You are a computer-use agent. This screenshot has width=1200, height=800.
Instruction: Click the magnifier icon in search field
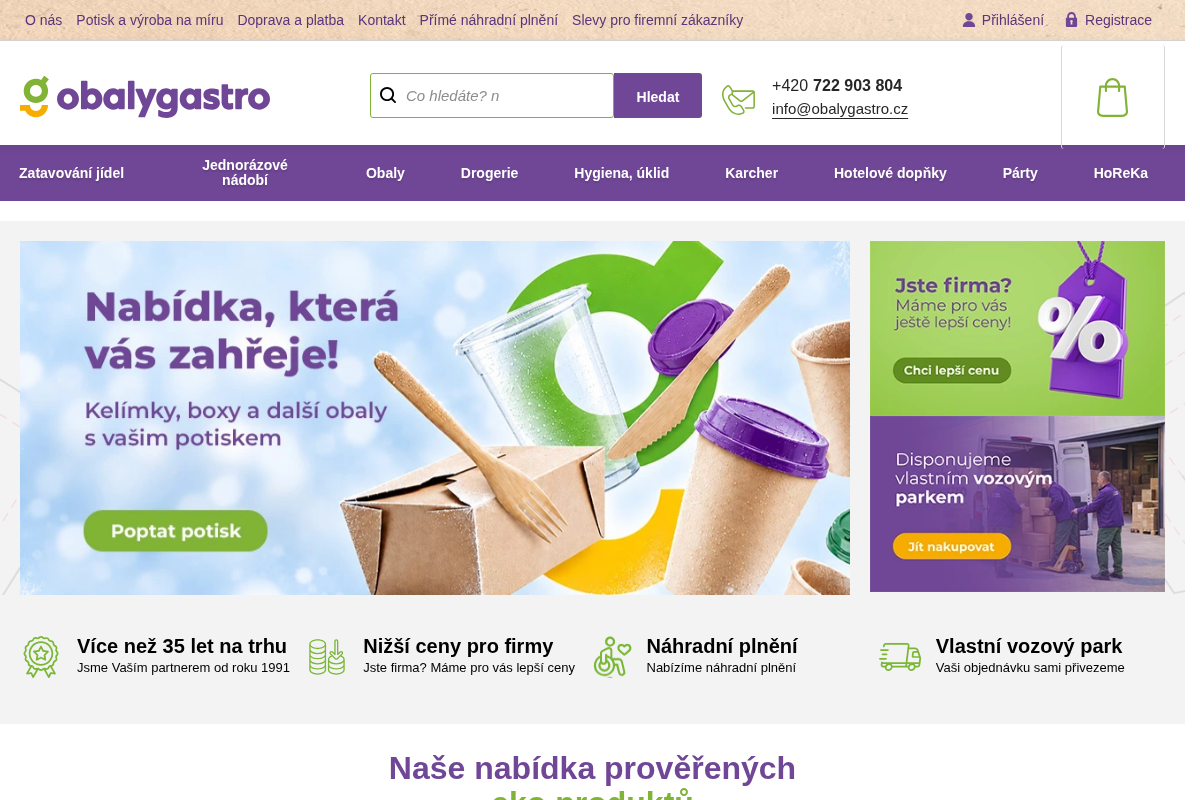pyautogui.click(x=388, y=95)
